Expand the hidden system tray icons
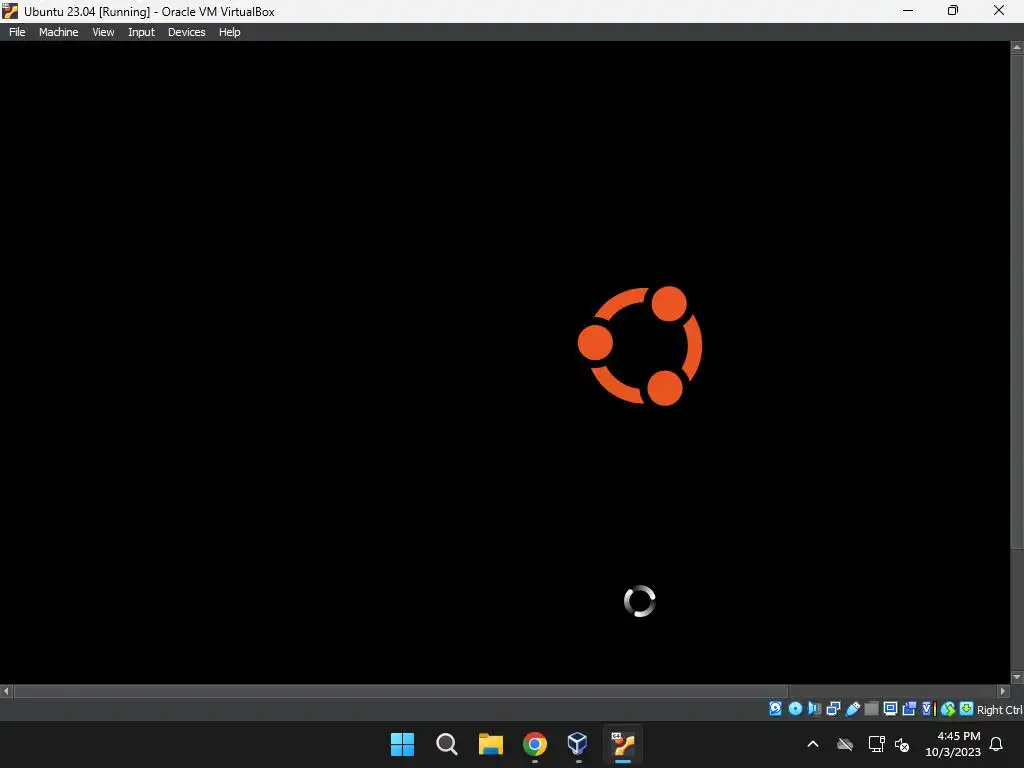 click(813, 744)
